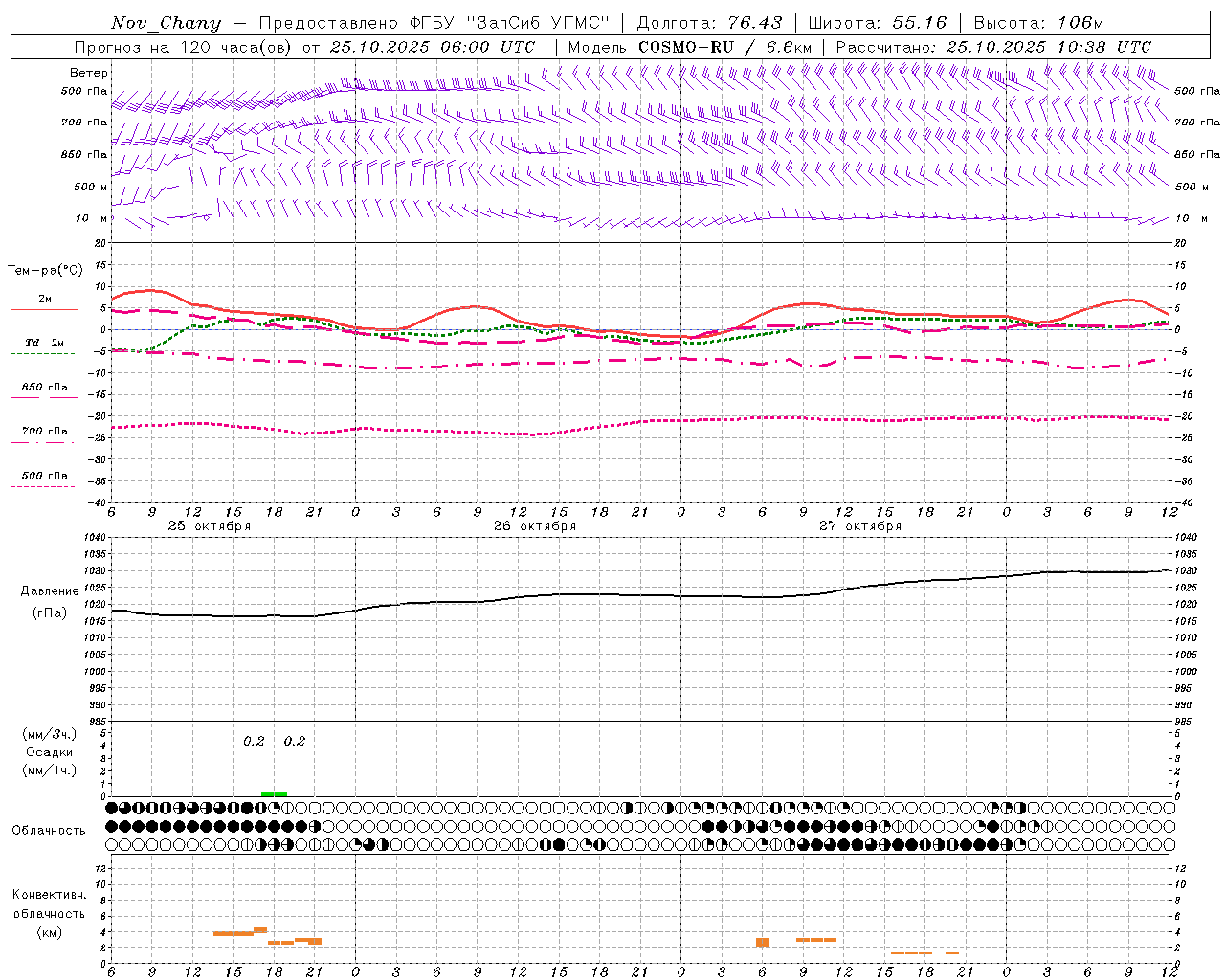
Task: Click the 'Давление' pressure panel label
Action: pos(50,591)
